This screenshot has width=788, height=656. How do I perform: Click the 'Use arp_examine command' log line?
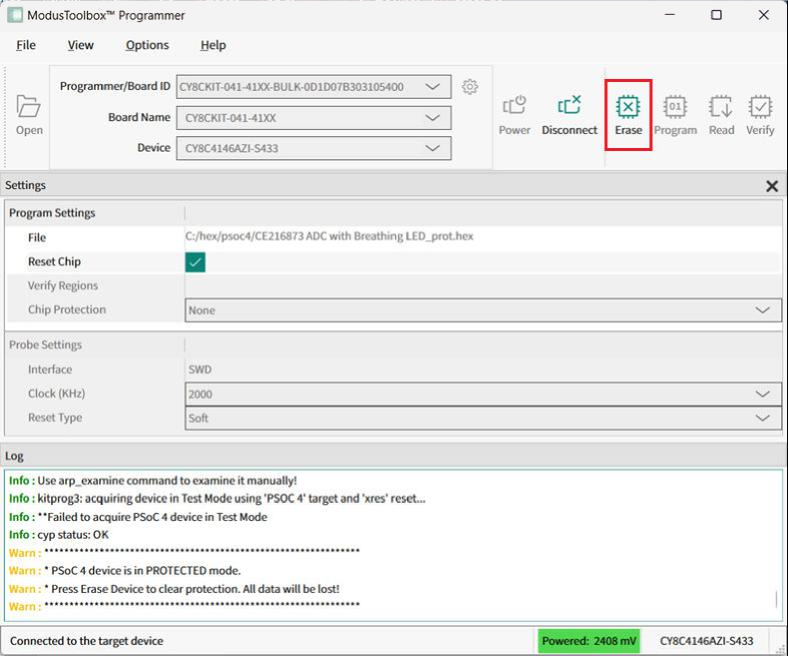[x=153, y=481]
